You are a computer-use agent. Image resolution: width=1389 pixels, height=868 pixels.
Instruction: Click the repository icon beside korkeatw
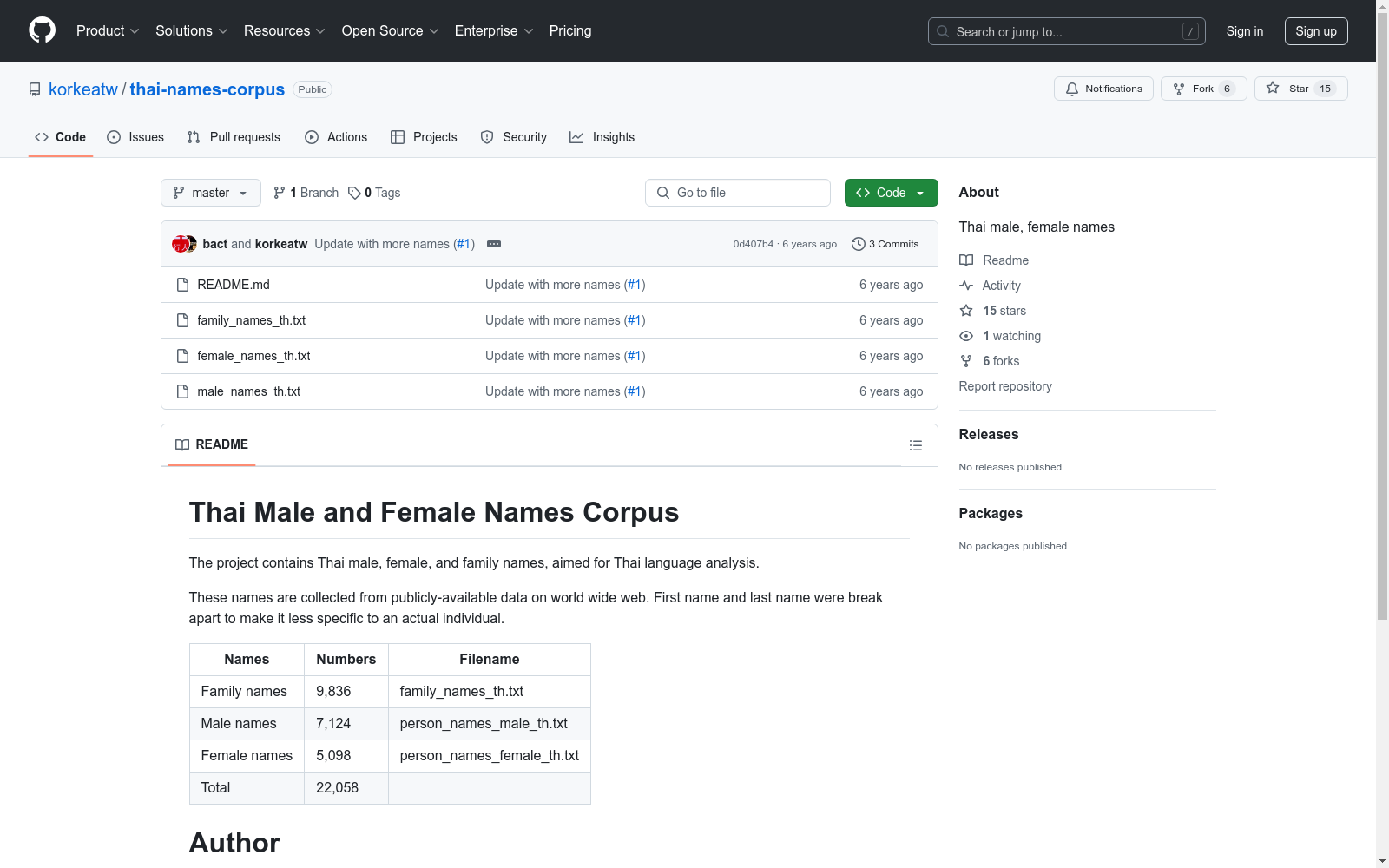click(35, 89)
